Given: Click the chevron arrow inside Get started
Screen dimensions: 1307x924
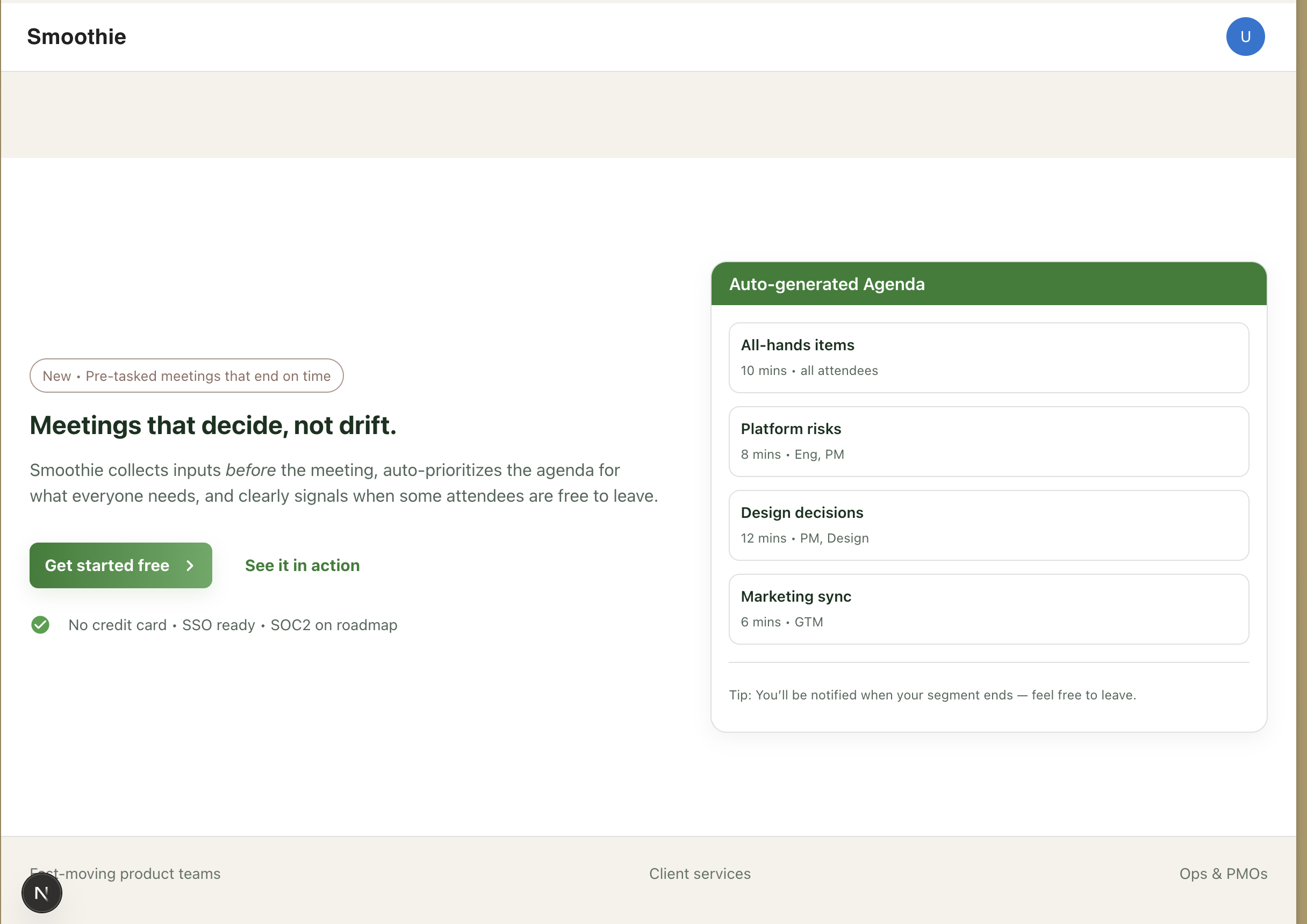Looking at the screenshot, I should (x=190, y=566).
